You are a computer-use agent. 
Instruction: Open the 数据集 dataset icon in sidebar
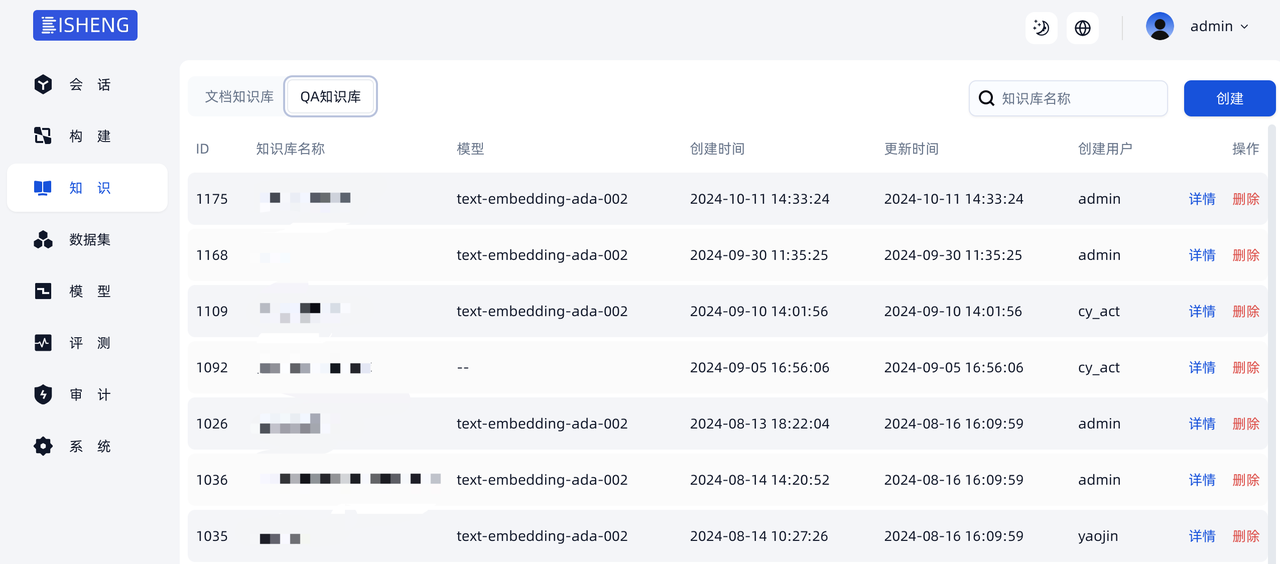[x=43, y=240]
